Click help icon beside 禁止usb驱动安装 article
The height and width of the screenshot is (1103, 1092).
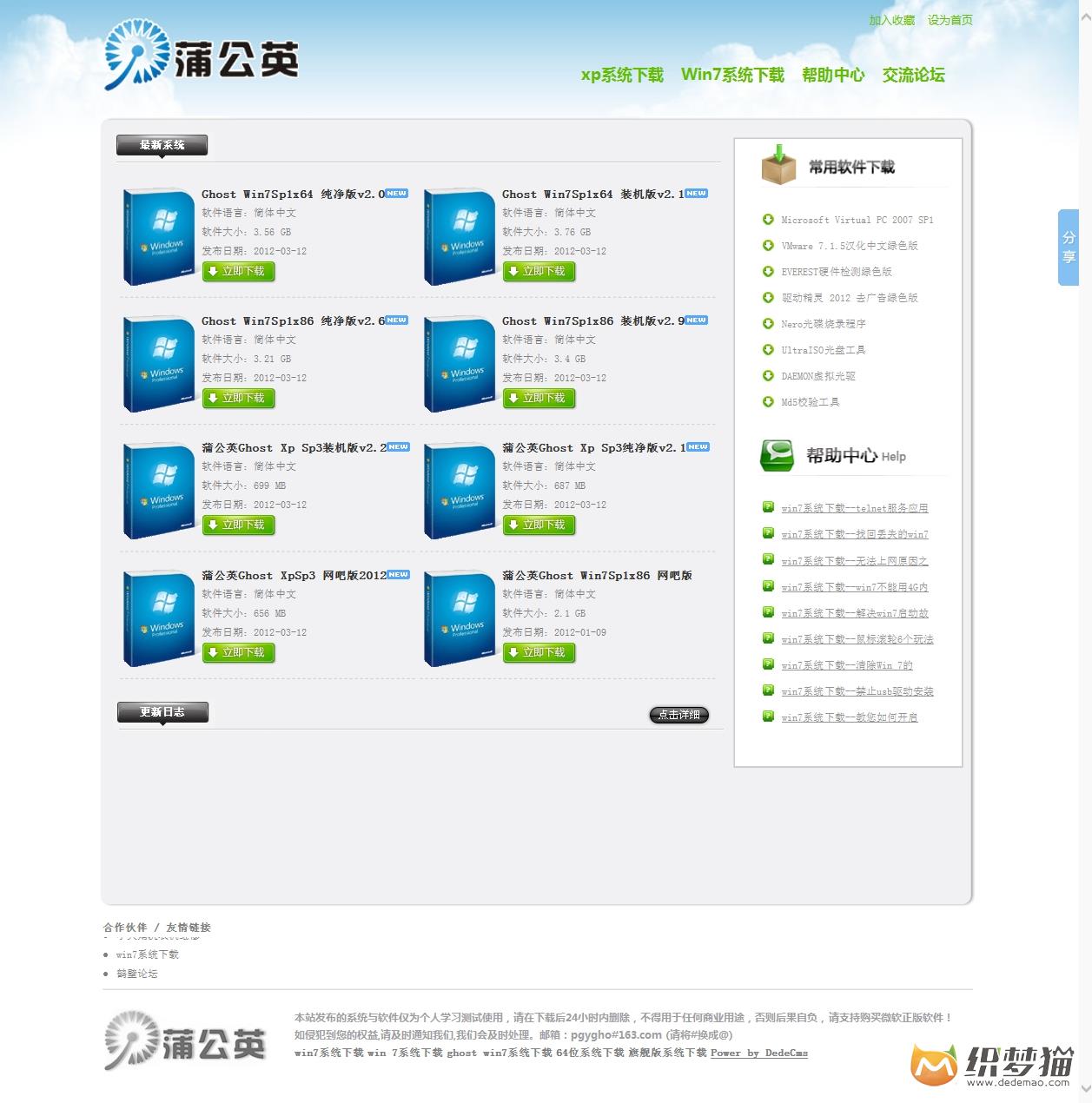point(768,690)
